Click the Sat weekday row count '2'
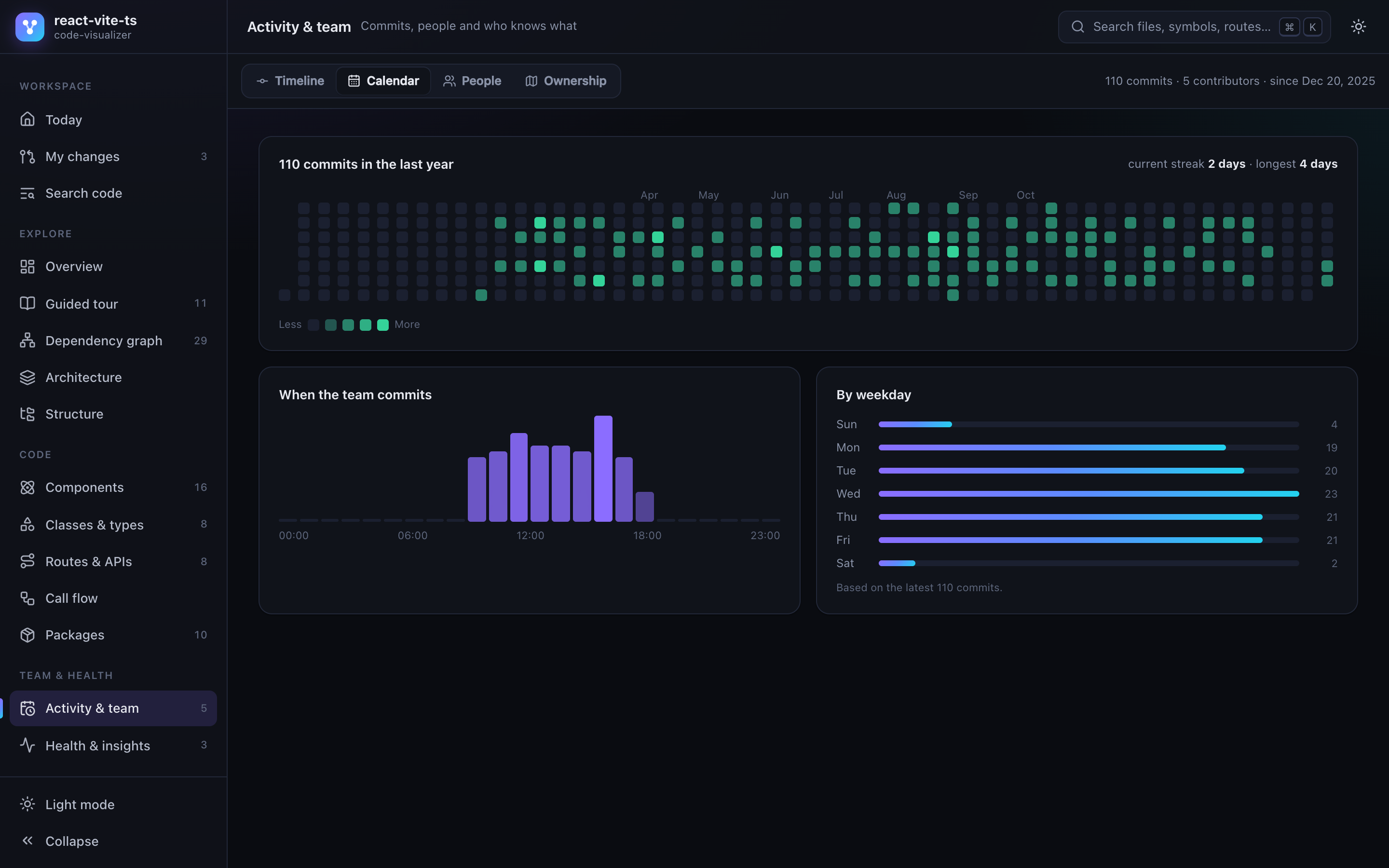This screenshot has width=1389, height=868. [1334, 563]
